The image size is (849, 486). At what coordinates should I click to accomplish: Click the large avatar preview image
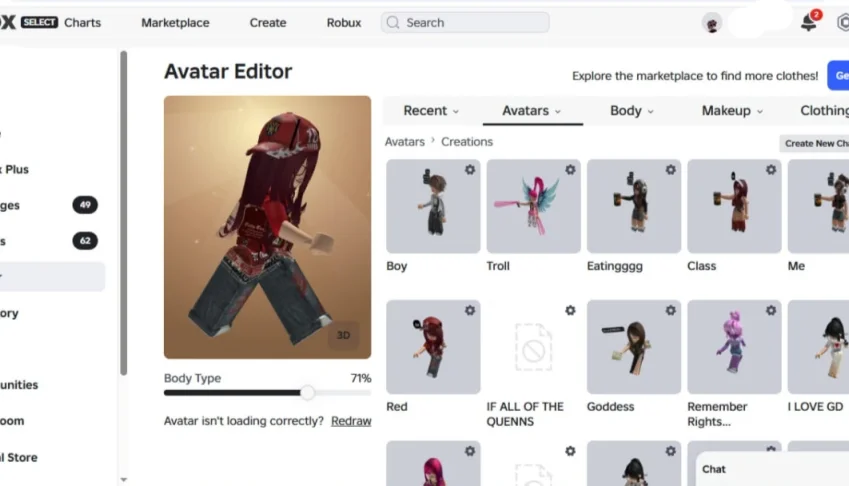point(267,227)
